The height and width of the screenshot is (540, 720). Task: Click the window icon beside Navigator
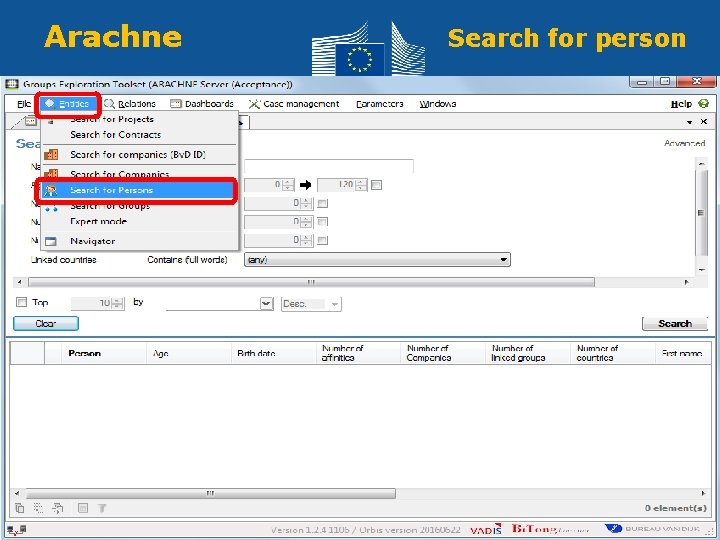click(51, 242)
